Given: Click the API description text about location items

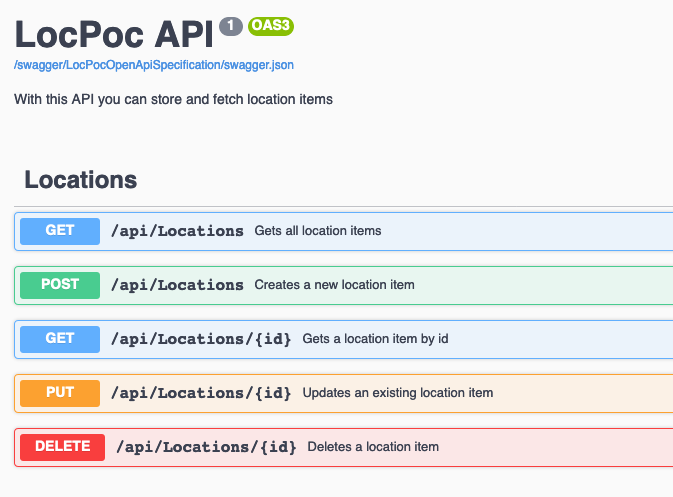Looking at the screenshot, I should tap(173, 100).
